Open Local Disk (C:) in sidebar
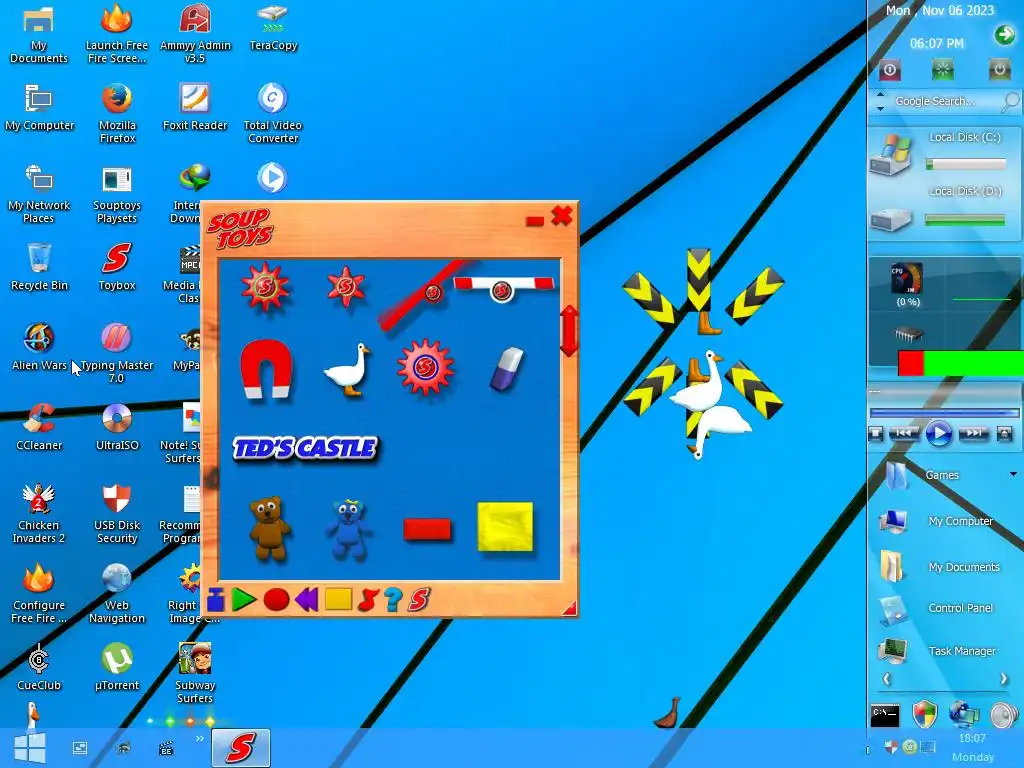This screenshot has width=1024, height=768. (945, 152)
